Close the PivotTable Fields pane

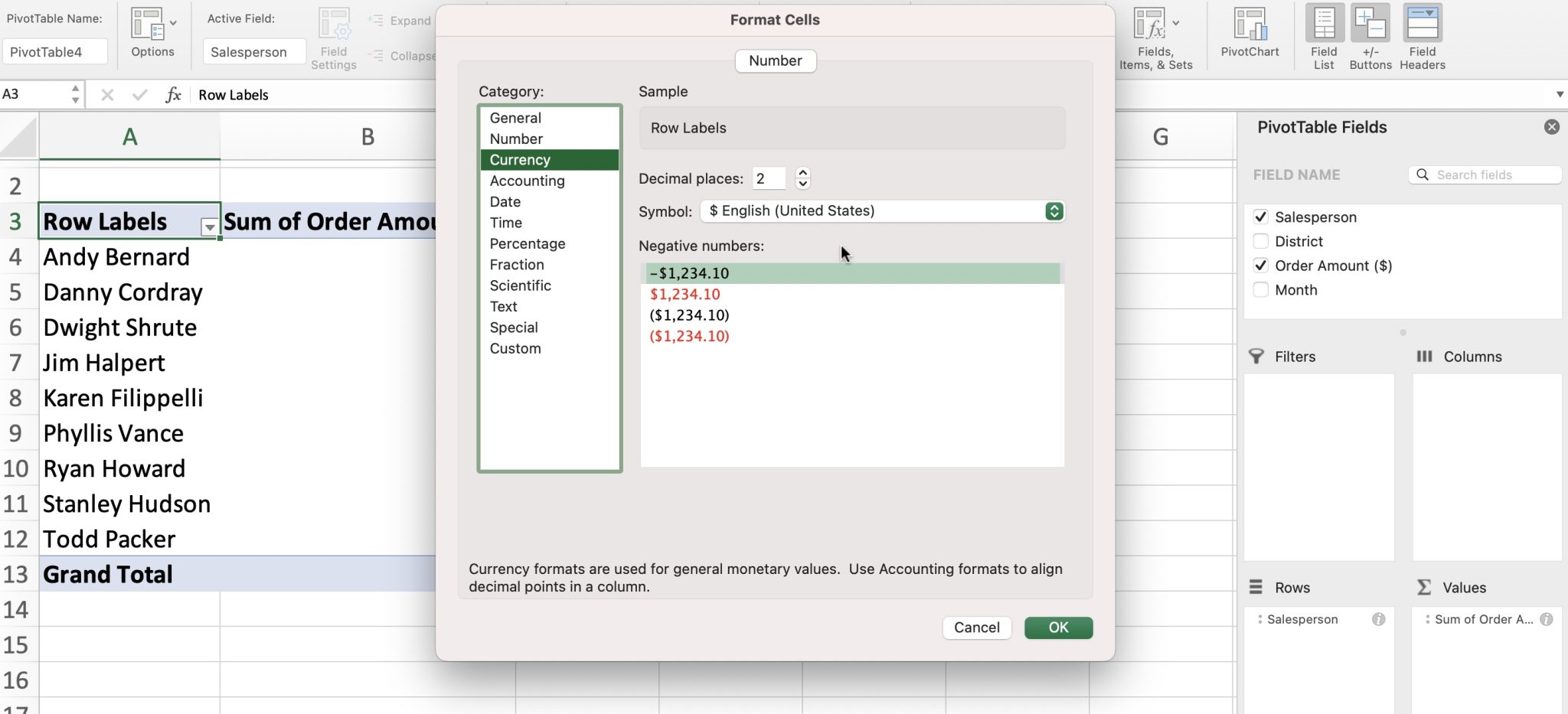(1552, 126)
